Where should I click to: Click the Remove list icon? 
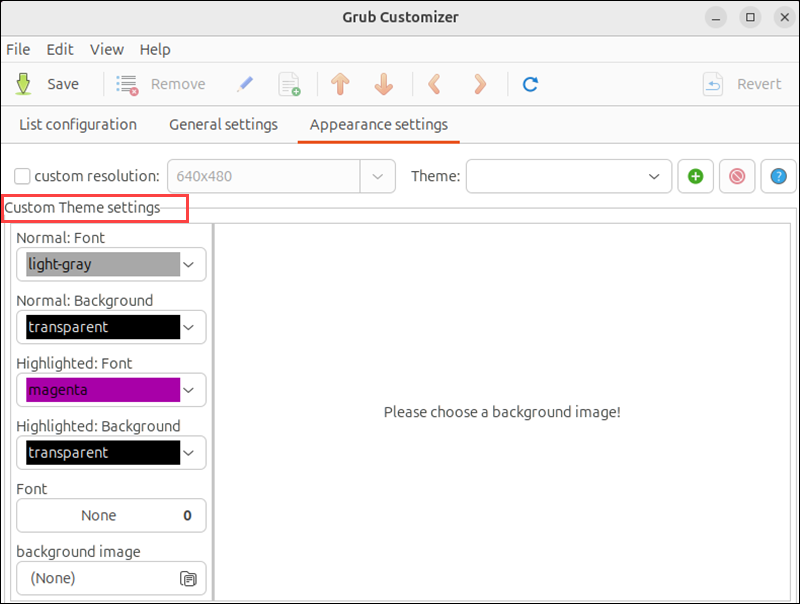click(127, 85)
